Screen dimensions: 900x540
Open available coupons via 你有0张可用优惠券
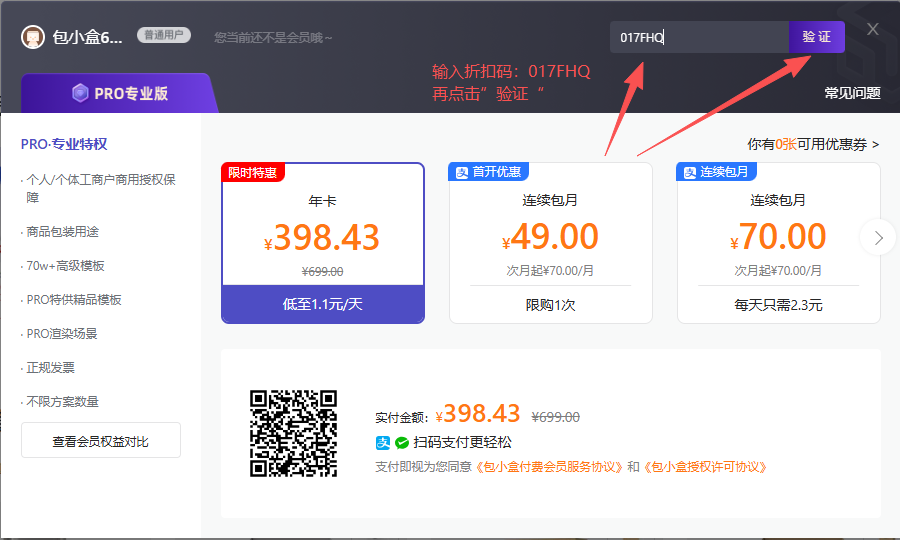coord(813,144)
